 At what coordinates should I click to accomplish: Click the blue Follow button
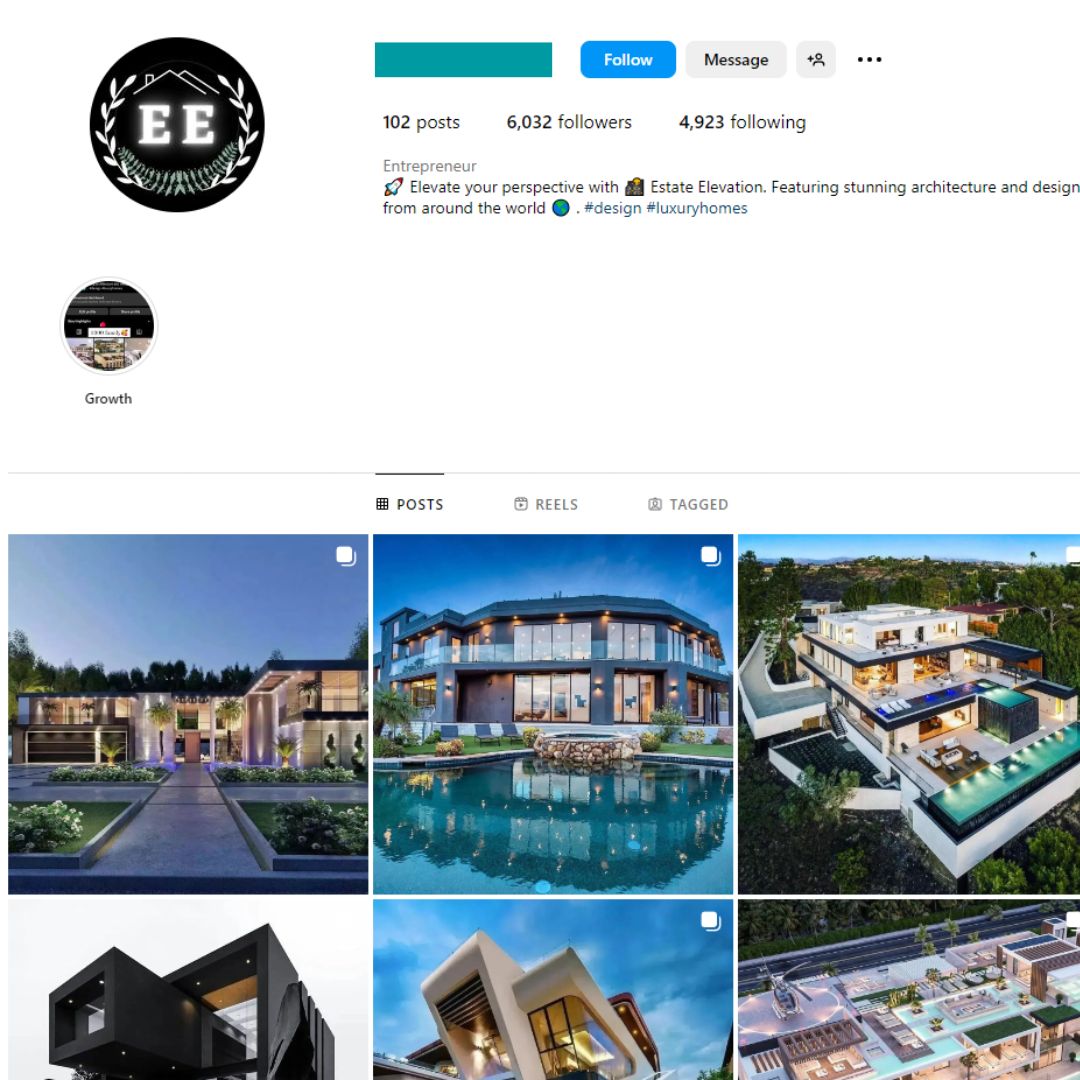[x=627, y=60]
